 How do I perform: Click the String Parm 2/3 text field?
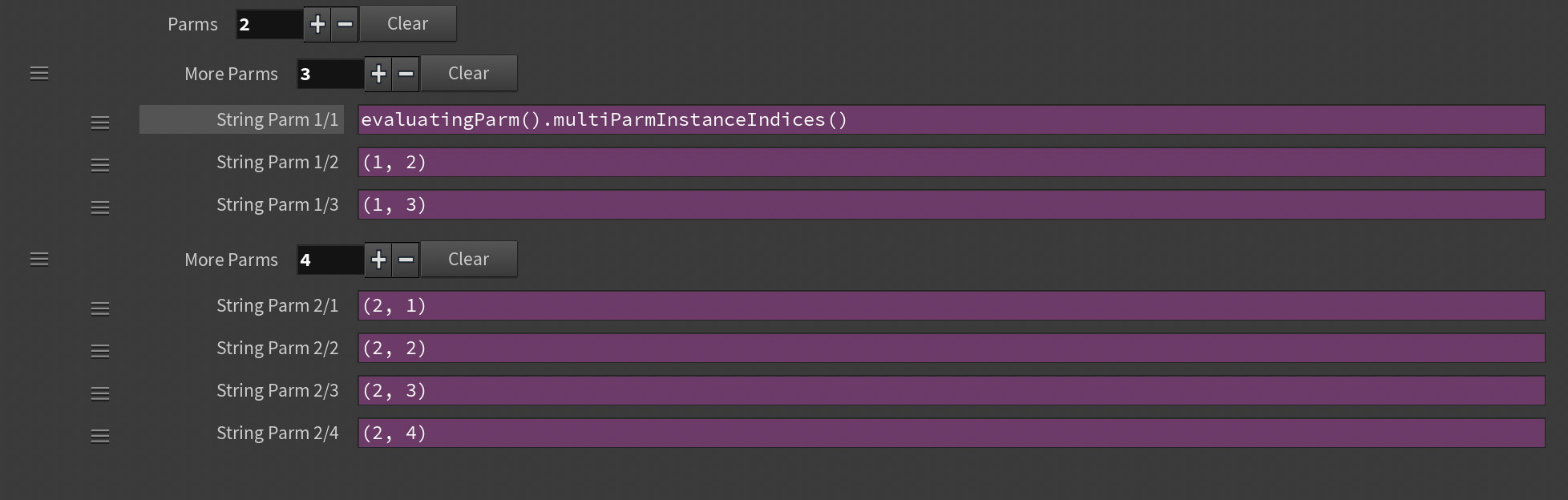[951, 390]
